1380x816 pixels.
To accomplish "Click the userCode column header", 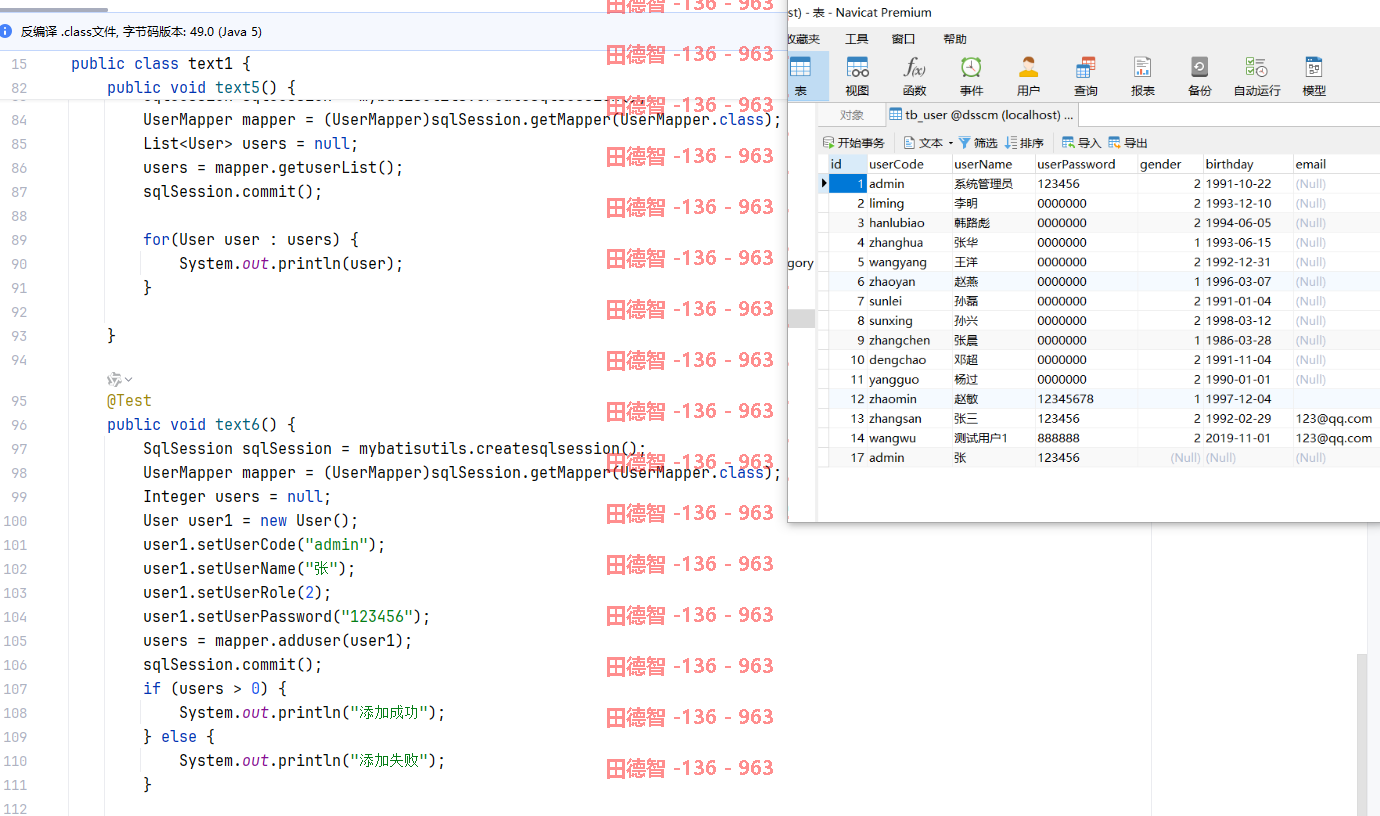I will [908, 164].
